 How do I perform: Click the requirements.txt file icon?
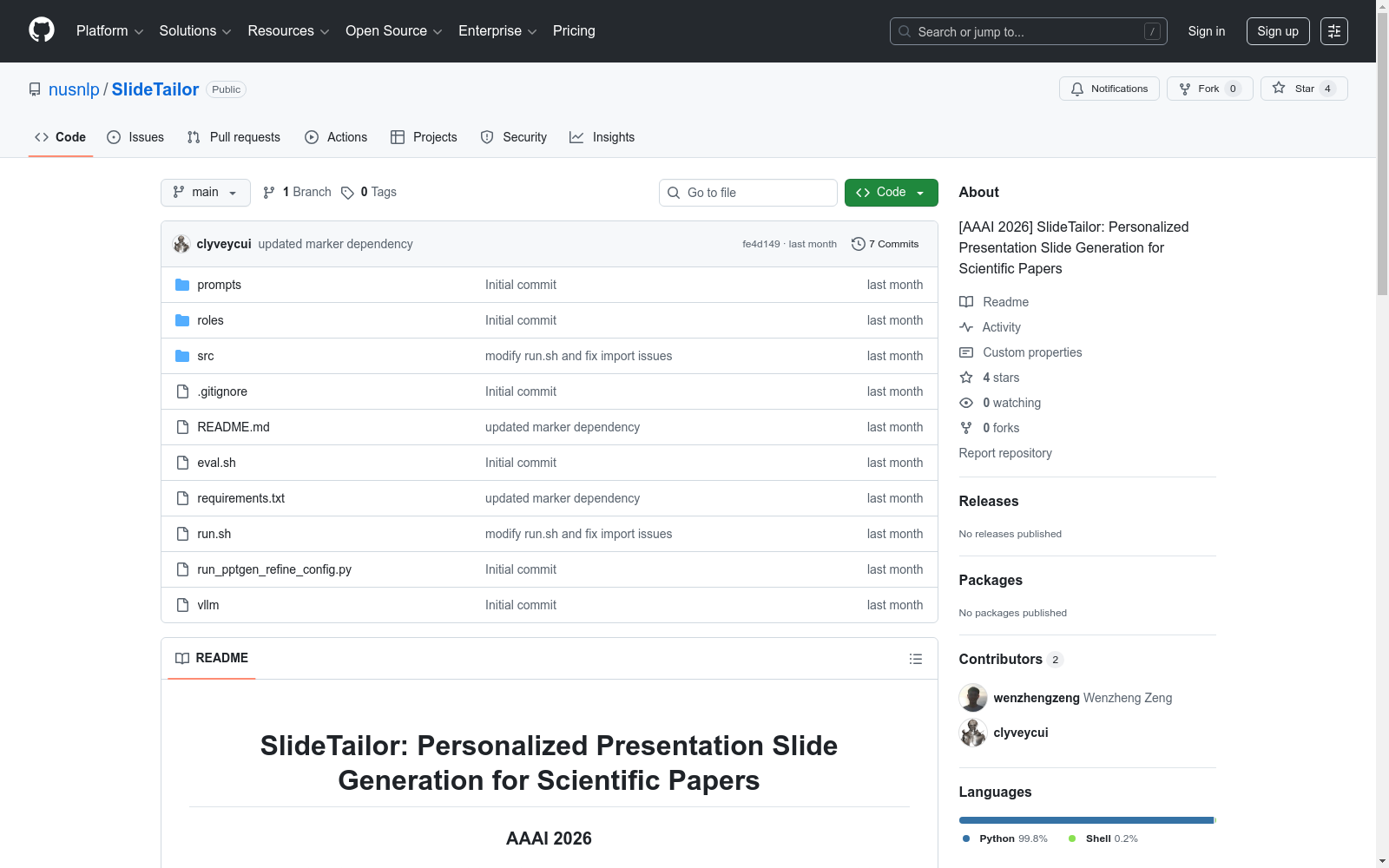point(182,498)
